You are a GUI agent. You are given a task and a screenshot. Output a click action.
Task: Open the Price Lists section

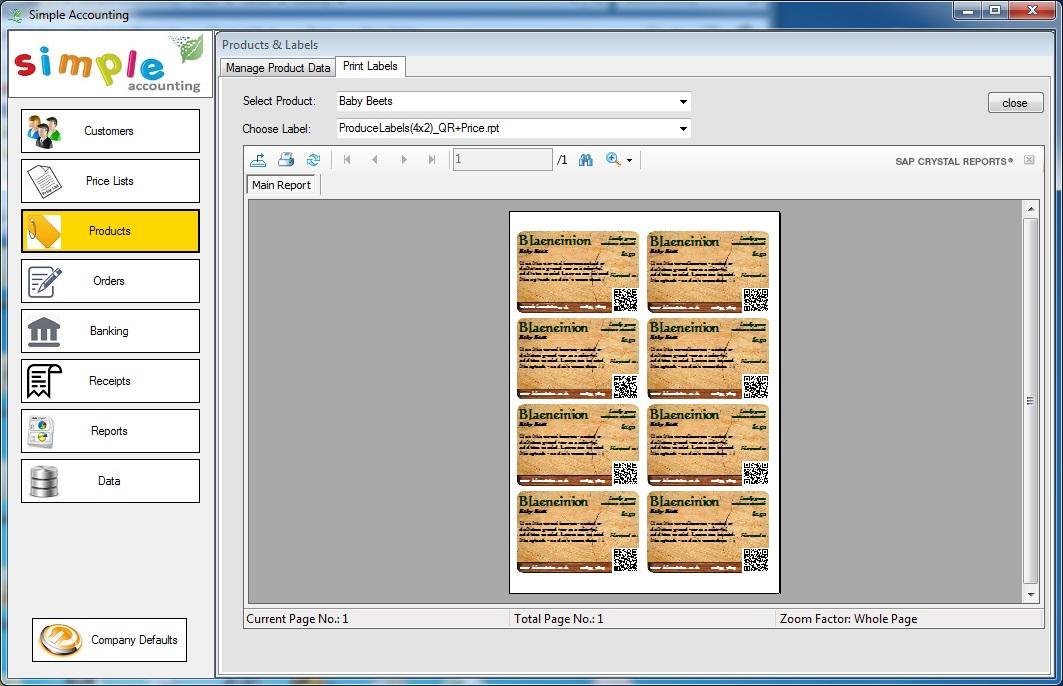click(111, 181)
